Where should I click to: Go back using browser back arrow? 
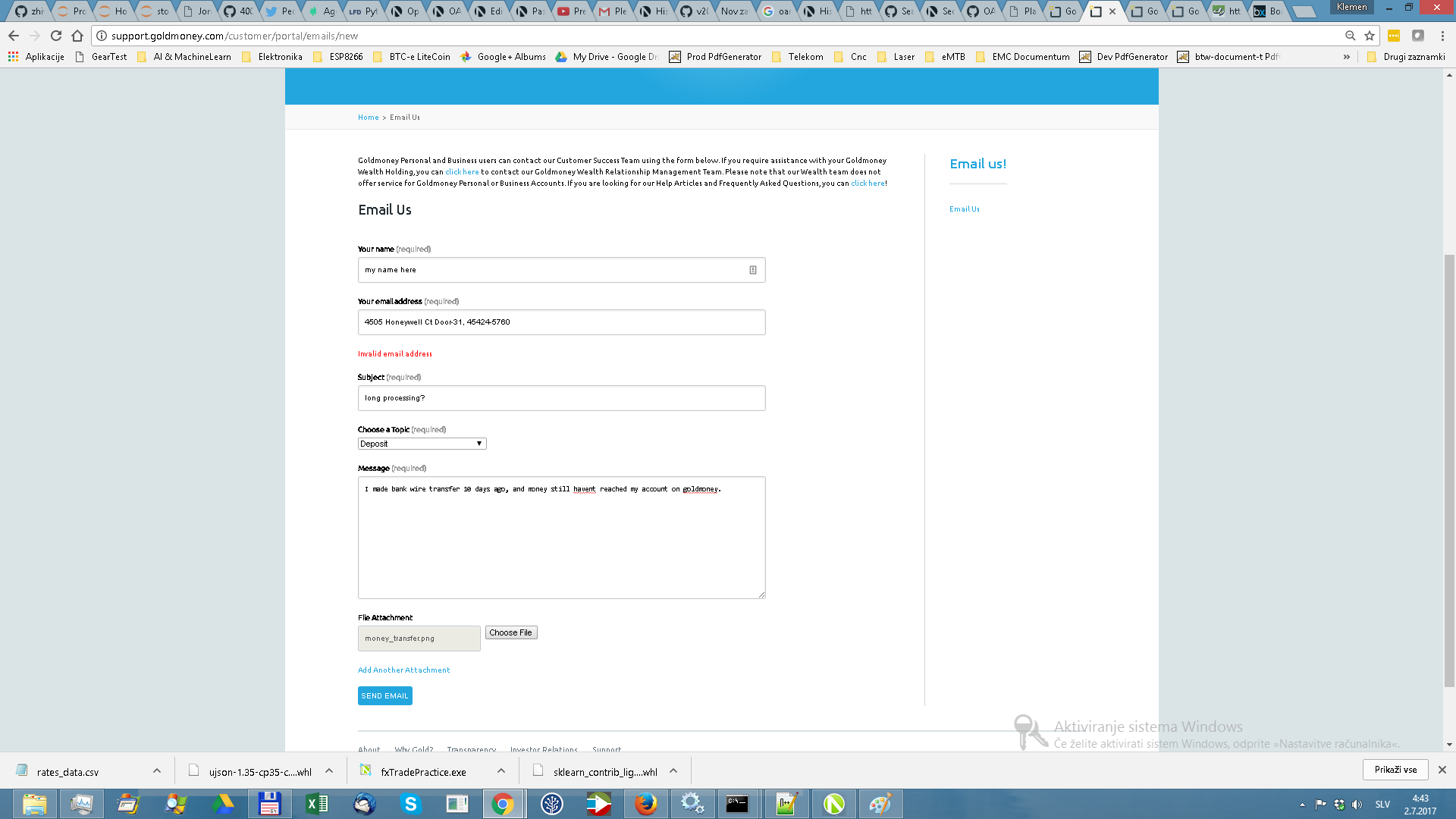tap(14, 36)
